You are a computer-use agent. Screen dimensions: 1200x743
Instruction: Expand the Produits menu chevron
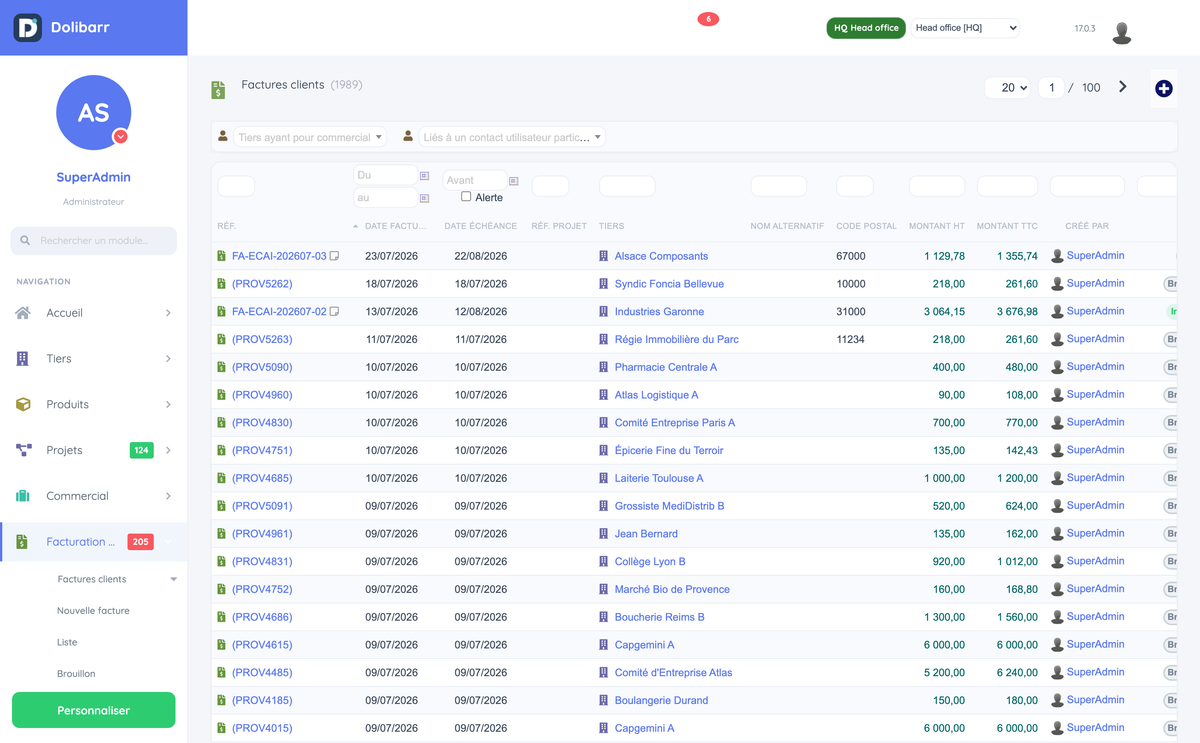click(x=168, y=405)
